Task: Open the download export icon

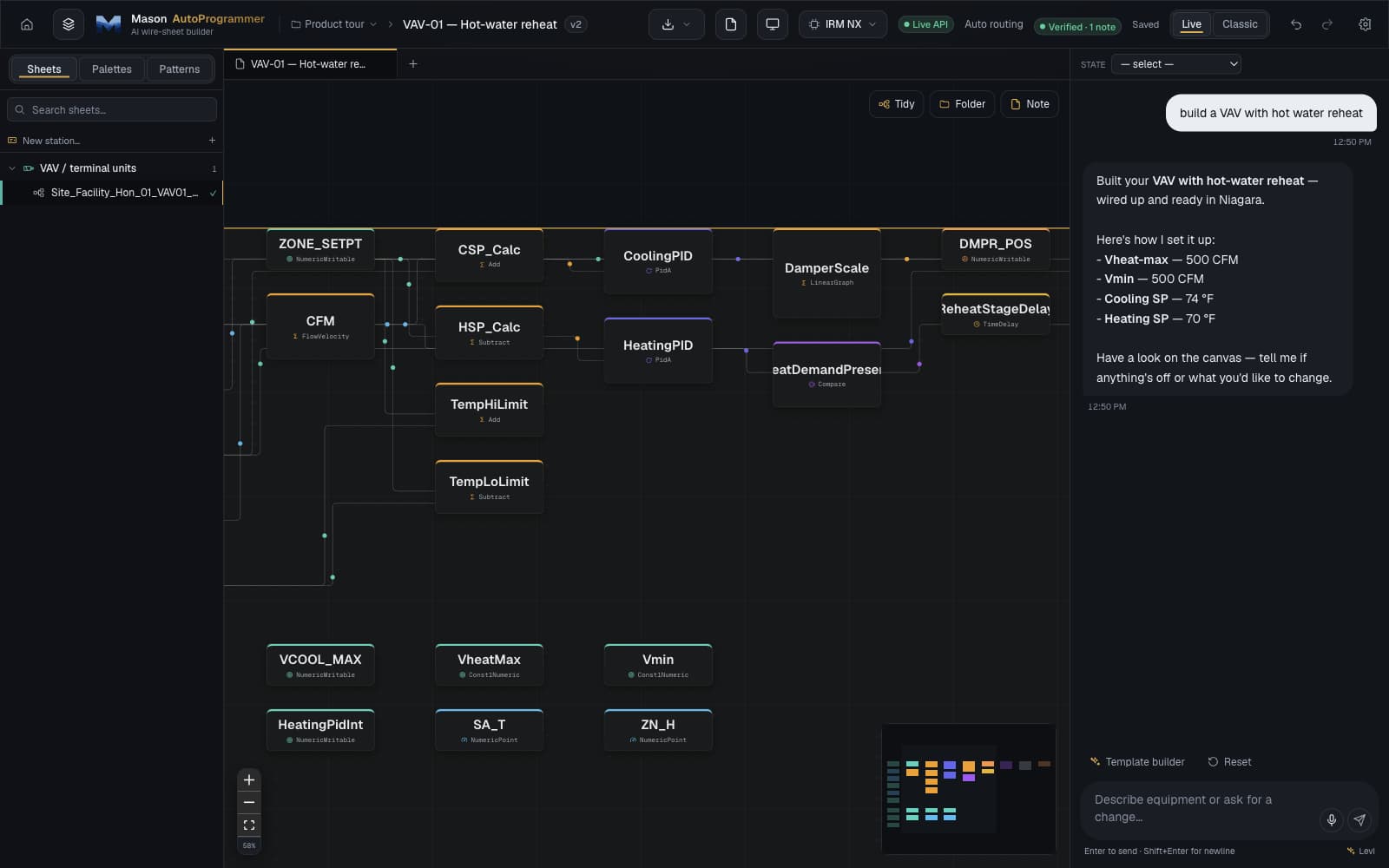Action: tap(668, 24)
